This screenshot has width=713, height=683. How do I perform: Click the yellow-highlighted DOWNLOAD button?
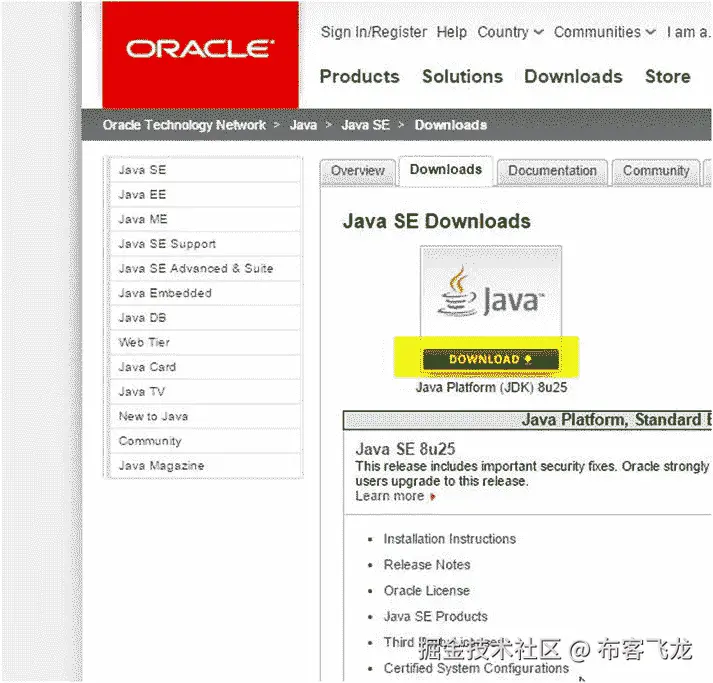(491, 360)
